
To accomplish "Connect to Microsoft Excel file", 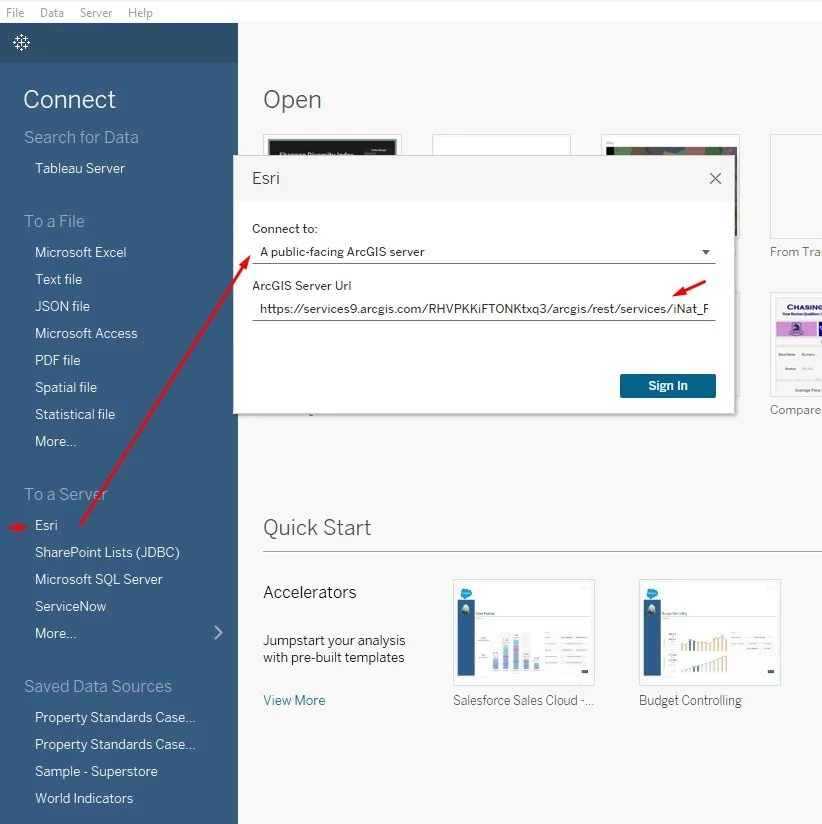I will (x=81, y=252).
